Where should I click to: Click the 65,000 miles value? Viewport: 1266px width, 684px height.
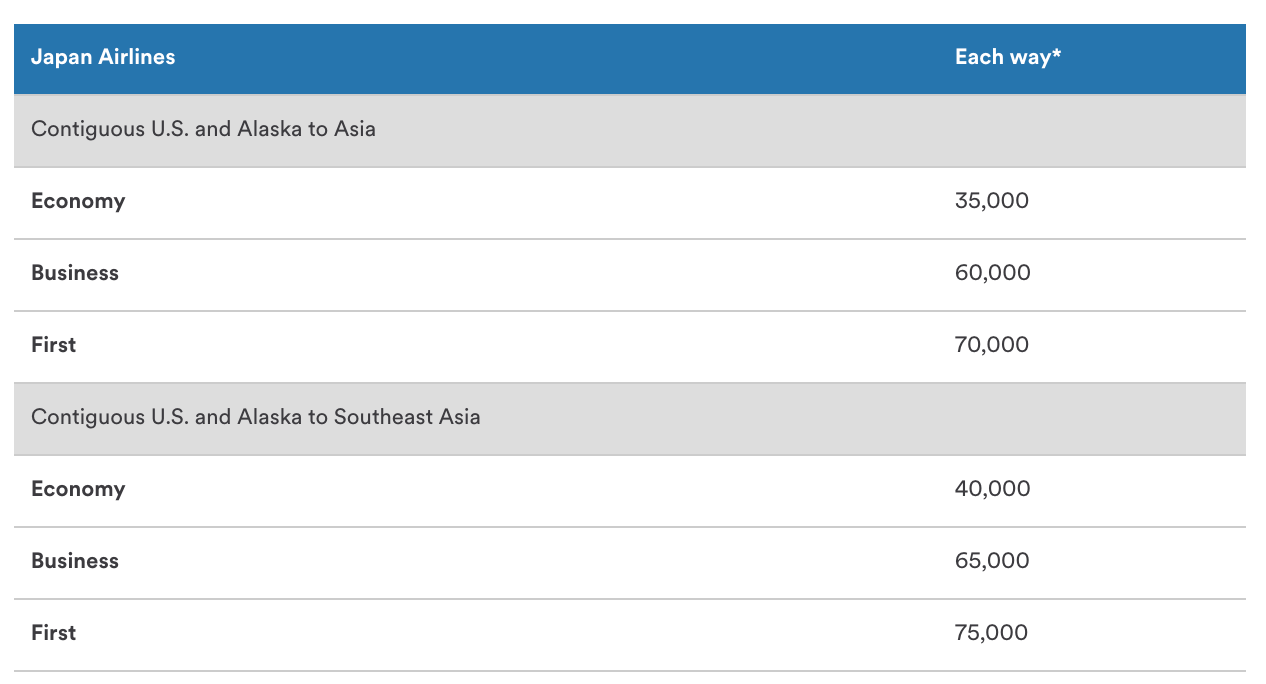(992, 561)
